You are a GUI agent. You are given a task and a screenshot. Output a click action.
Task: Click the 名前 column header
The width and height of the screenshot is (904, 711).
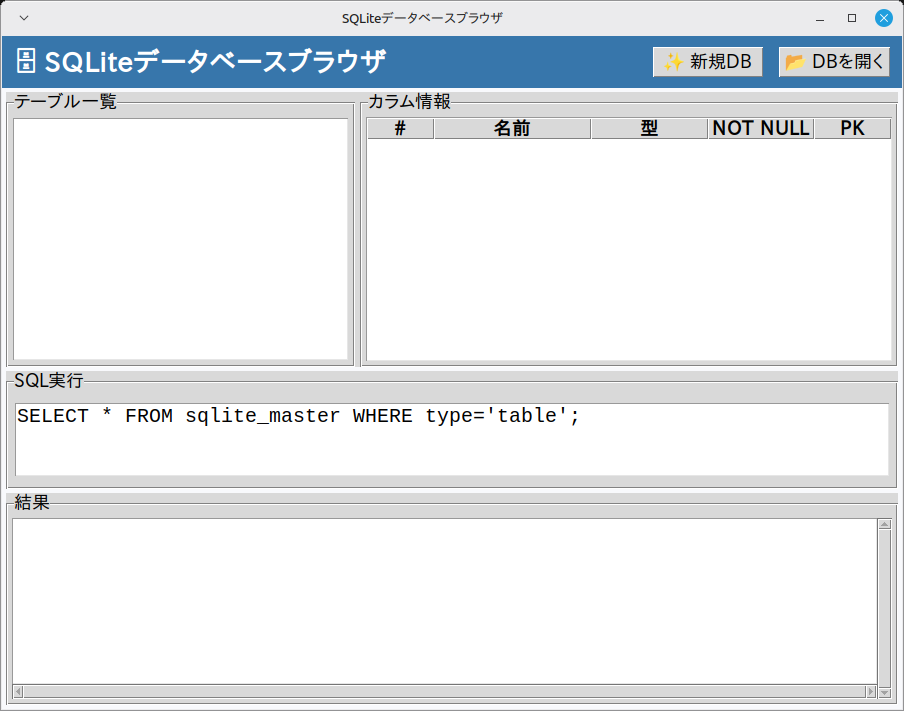click(512, 128)
